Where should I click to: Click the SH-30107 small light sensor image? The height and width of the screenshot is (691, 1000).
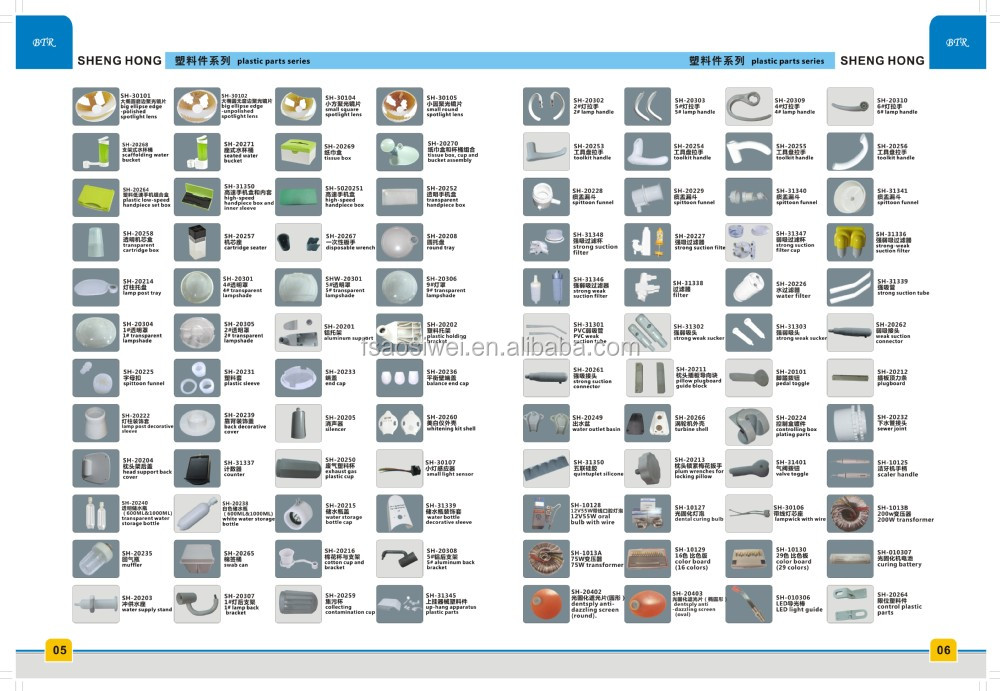point(400,468)
